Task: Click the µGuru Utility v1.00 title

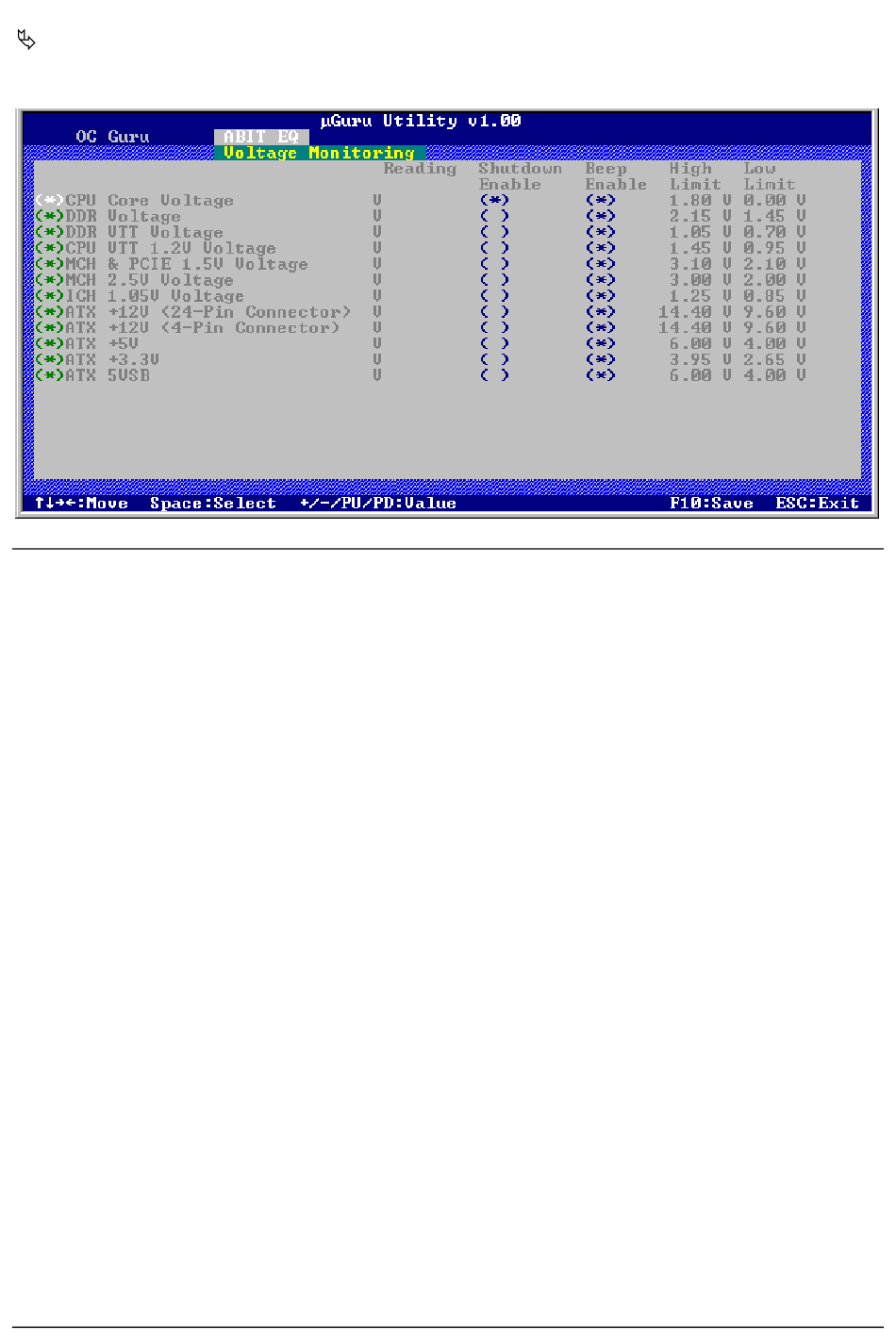Action: click(421, 121)
